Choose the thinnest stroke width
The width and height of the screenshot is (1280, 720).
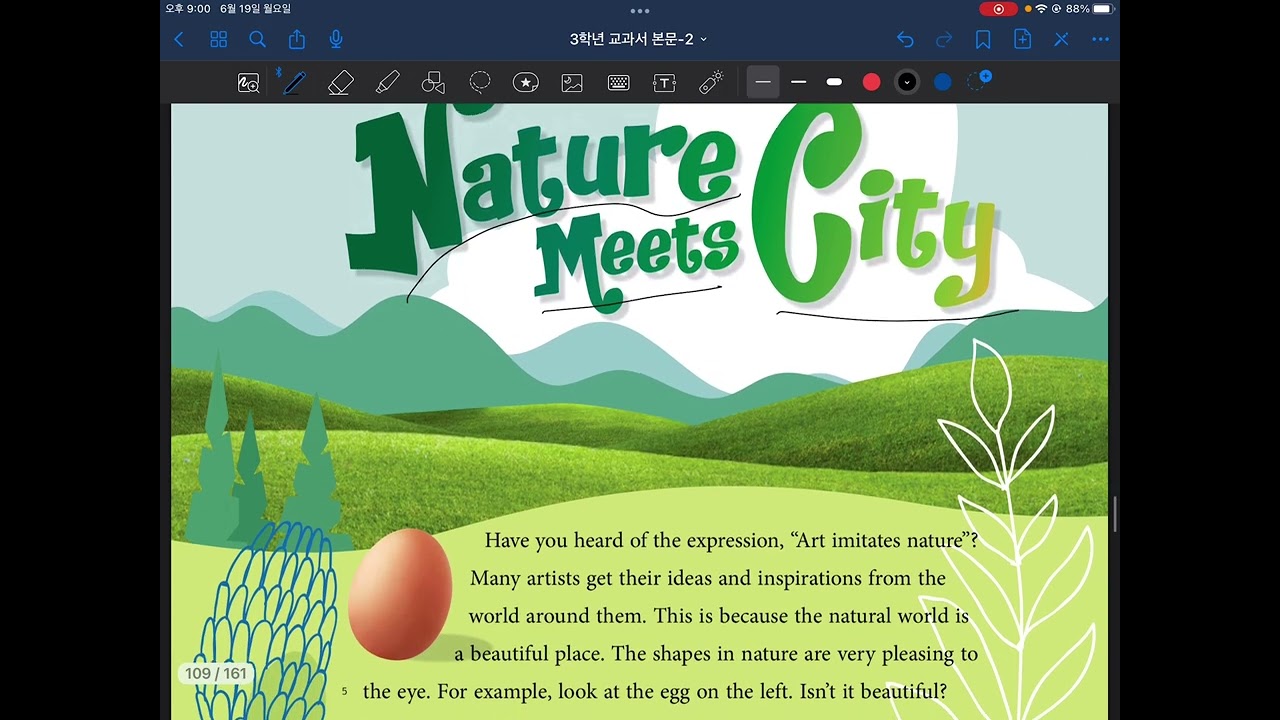763,82
